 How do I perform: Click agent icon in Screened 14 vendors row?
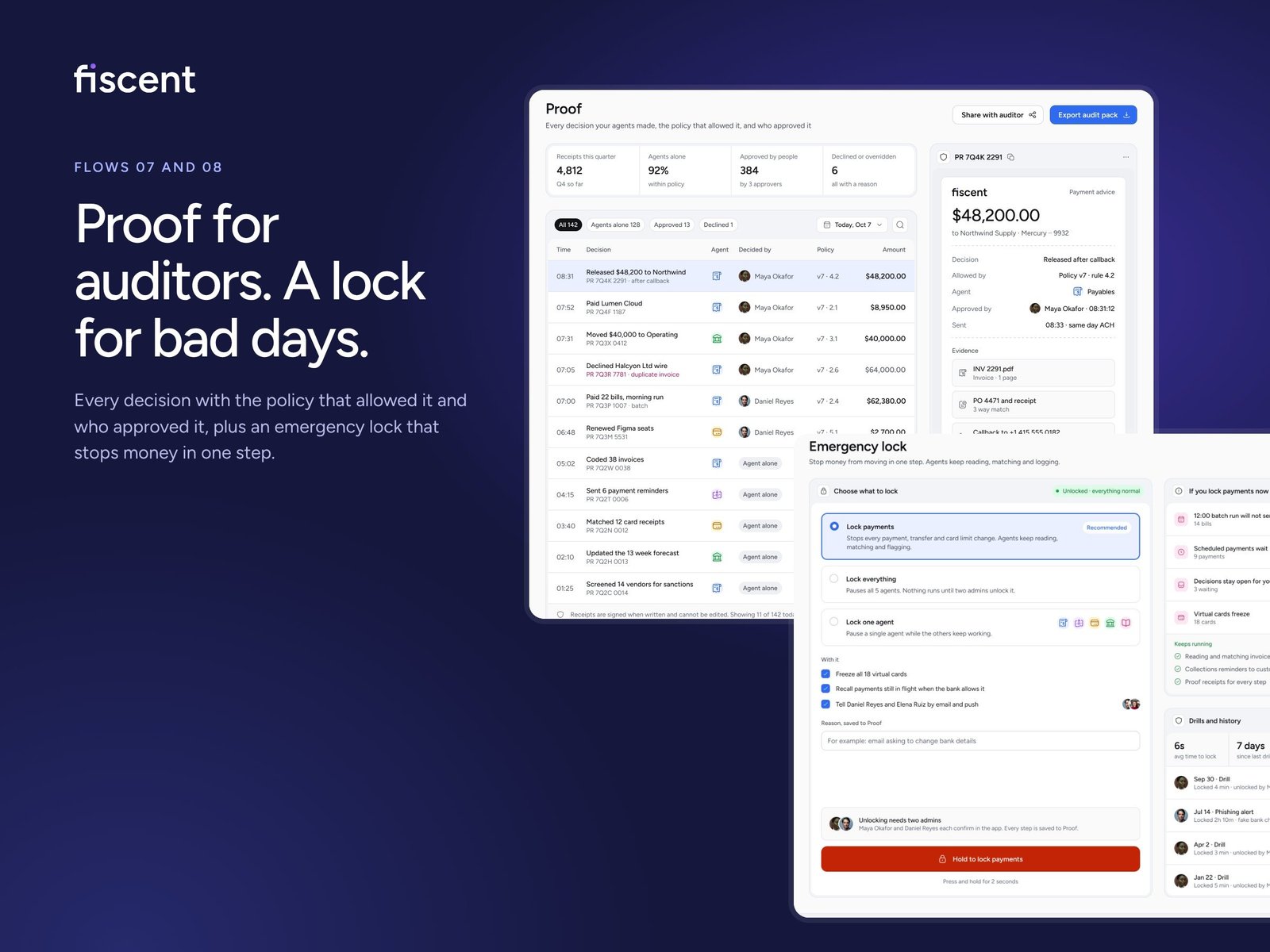[717, 588]
